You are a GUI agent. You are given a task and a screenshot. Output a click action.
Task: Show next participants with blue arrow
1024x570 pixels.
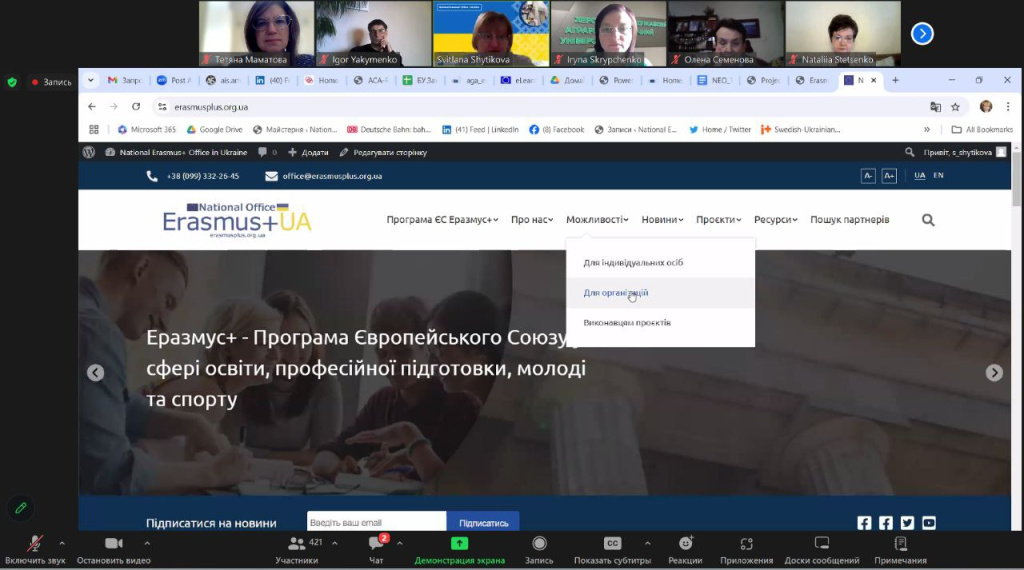pos(922,33)
